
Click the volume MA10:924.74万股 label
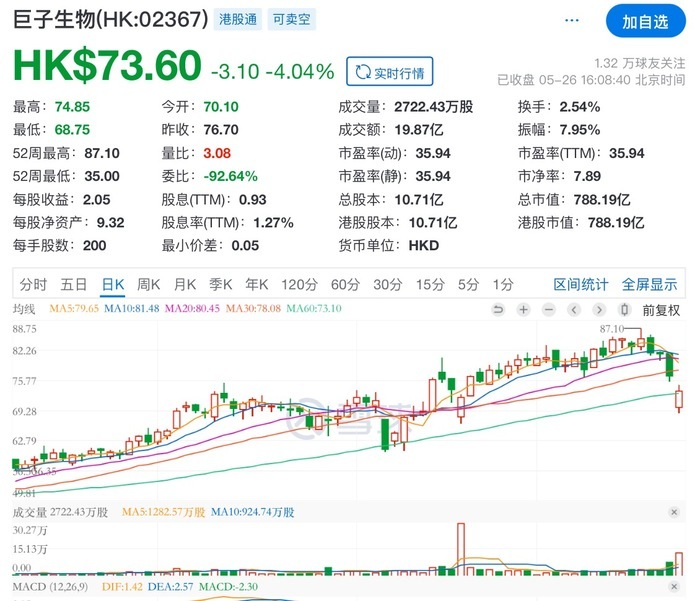(x=252, y=512)
